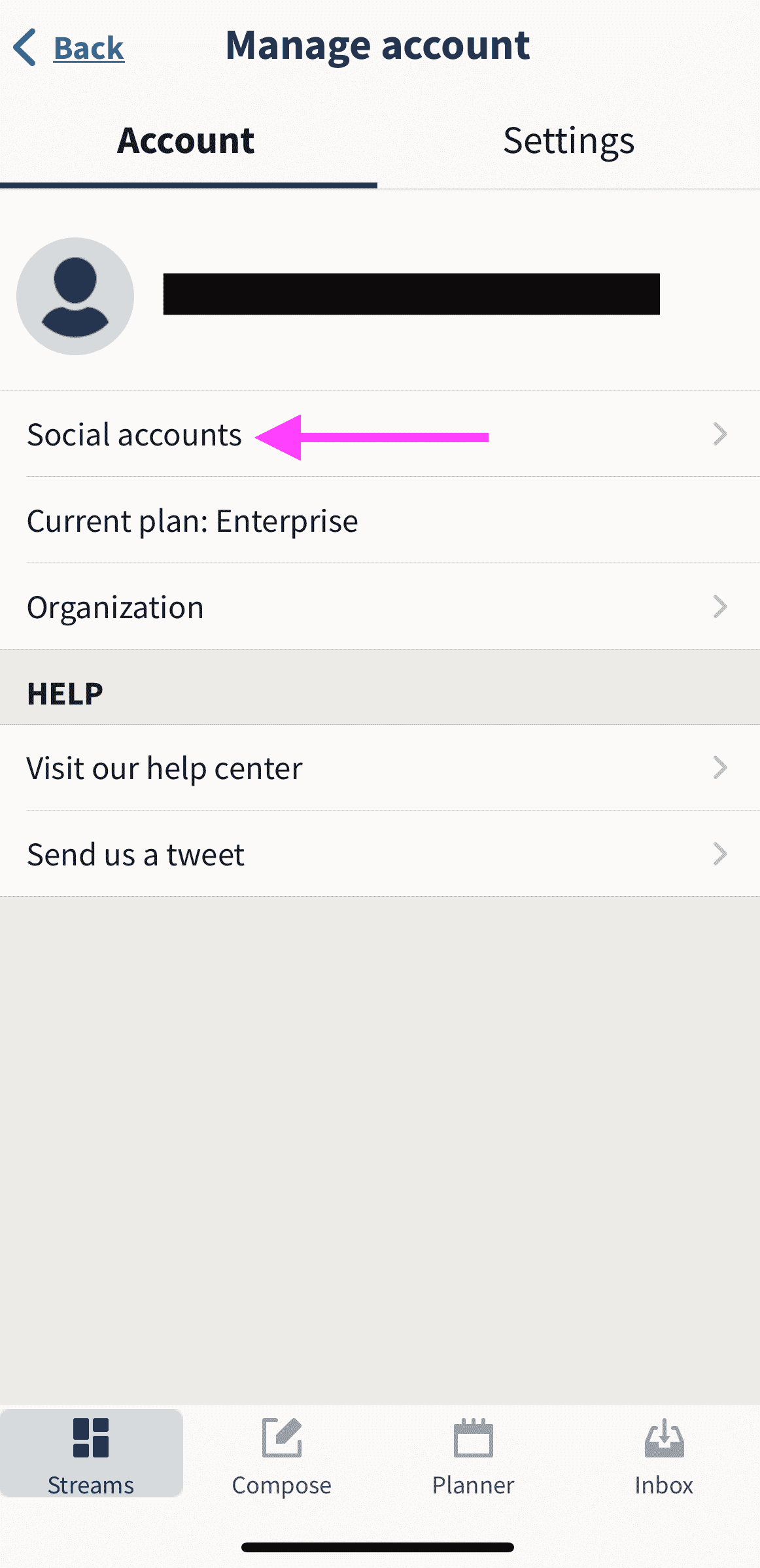
Task: Tap the Send us a tweet chevron
Action: (720, 854)
